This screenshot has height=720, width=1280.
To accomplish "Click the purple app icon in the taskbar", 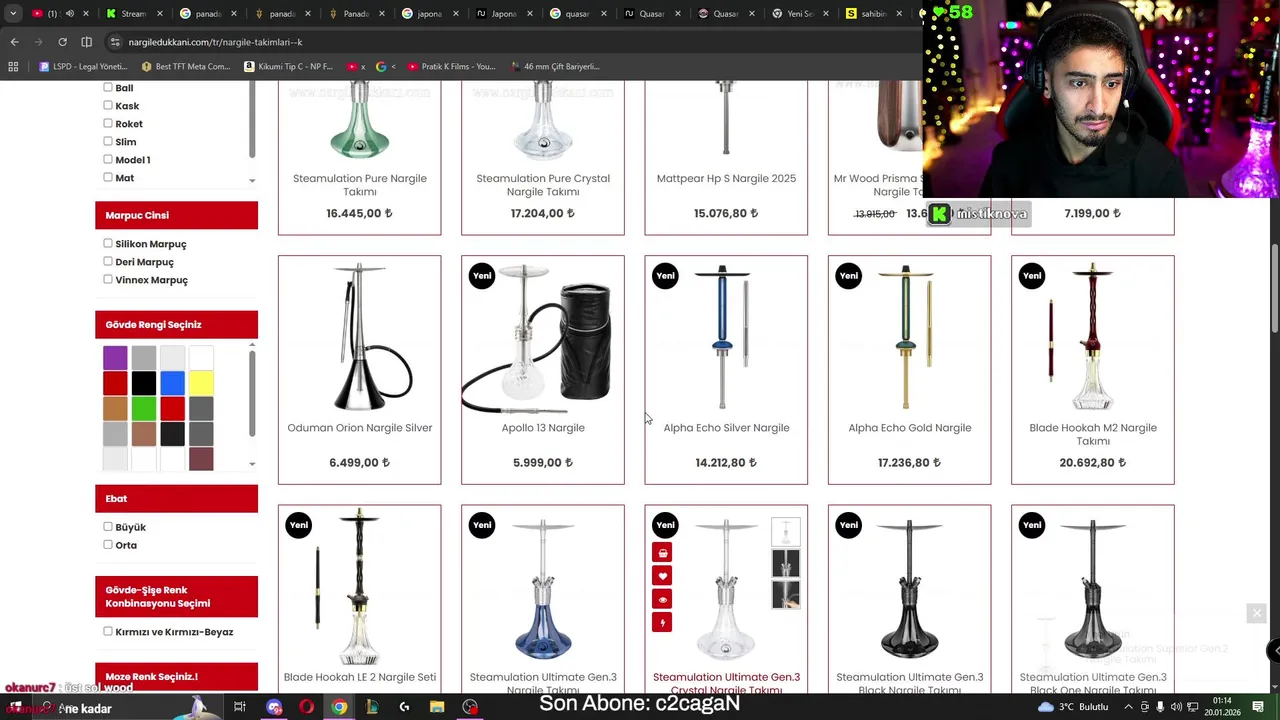I will [274, 707].
